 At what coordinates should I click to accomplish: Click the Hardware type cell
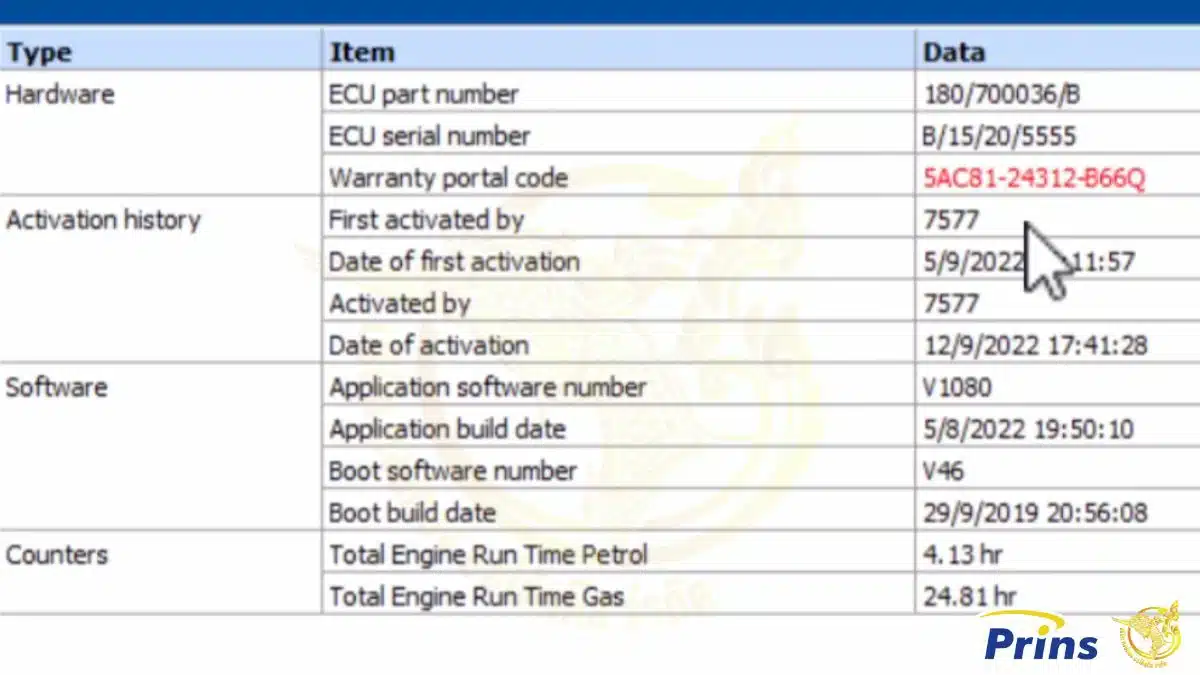point(60,94)
